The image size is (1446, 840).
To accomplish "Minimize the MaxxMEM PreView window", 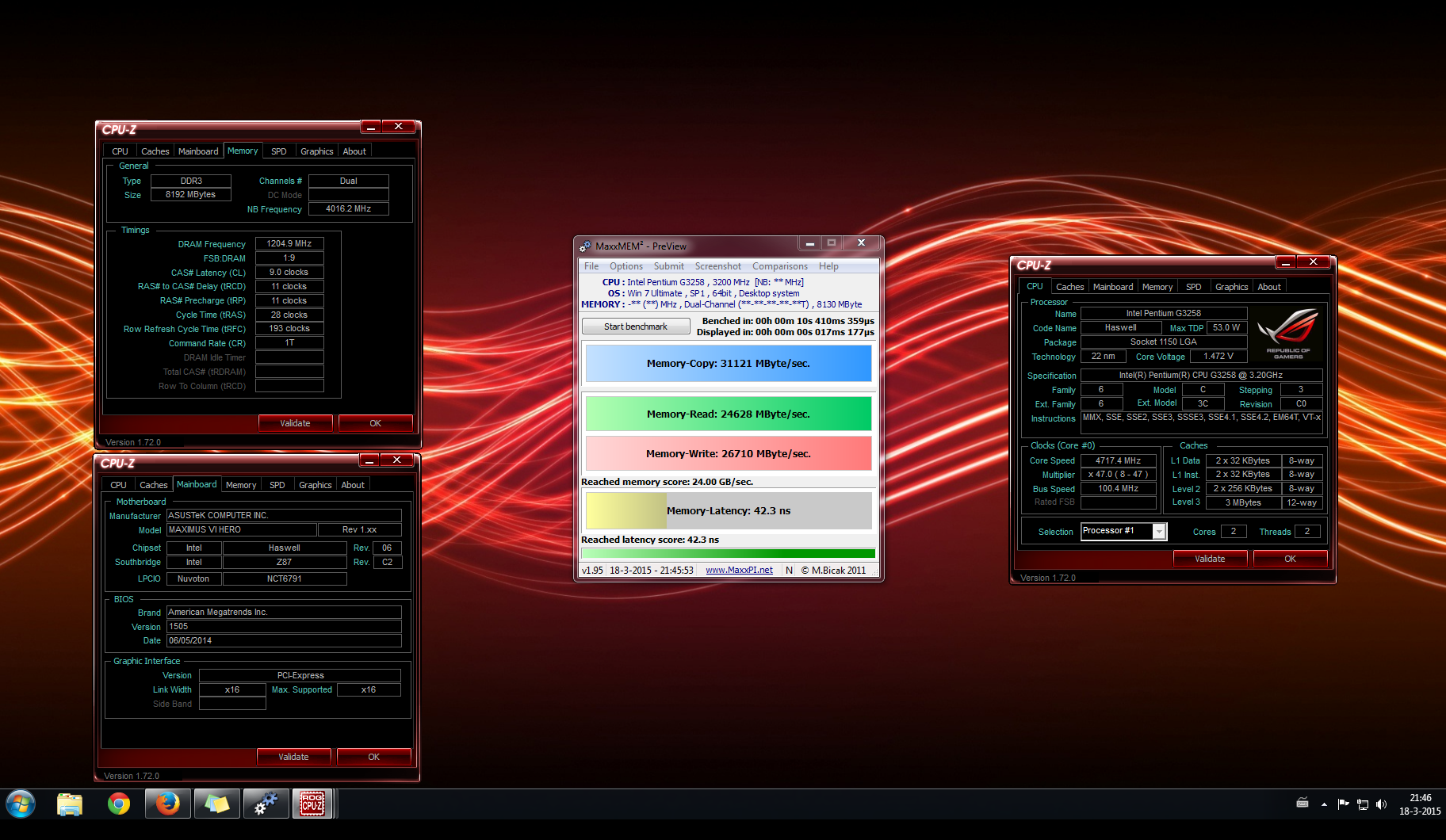I will point(809,243).
